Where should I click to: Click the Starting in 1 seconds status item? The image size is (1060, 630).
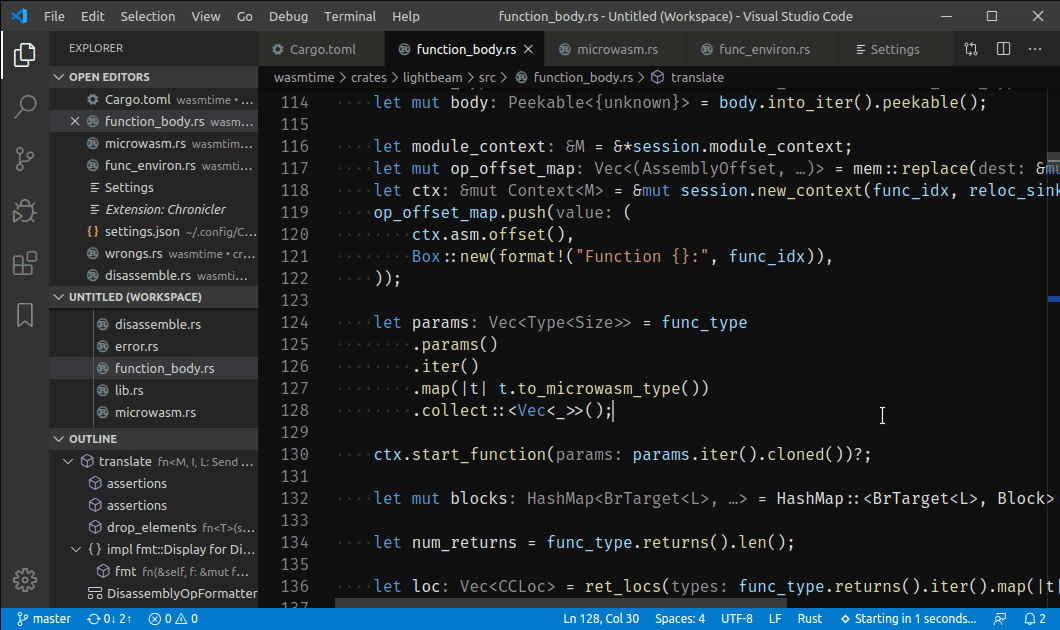point(909,619)
